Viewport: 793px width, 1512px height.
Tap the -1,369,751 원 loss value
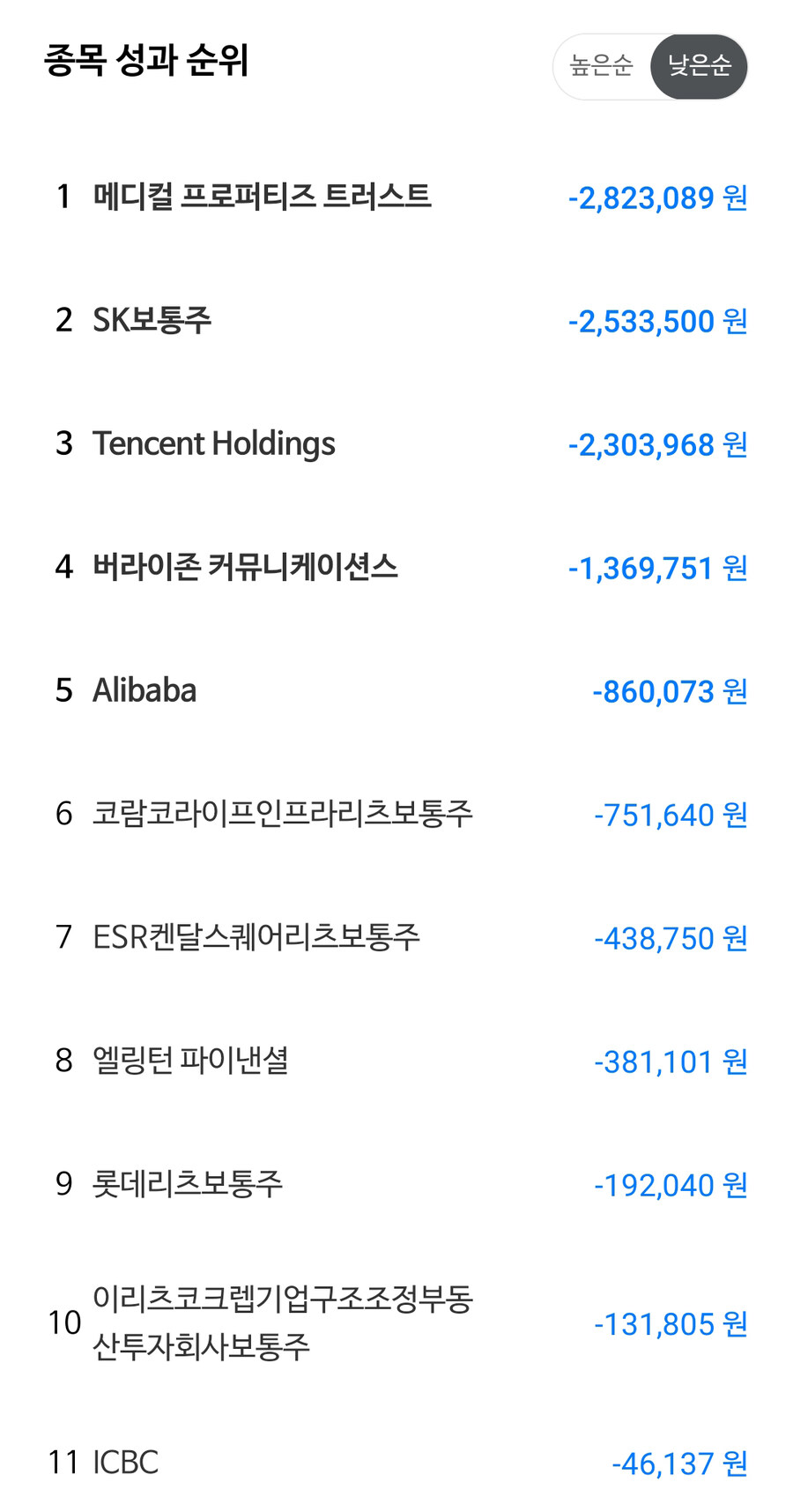(x=657, y=568)
